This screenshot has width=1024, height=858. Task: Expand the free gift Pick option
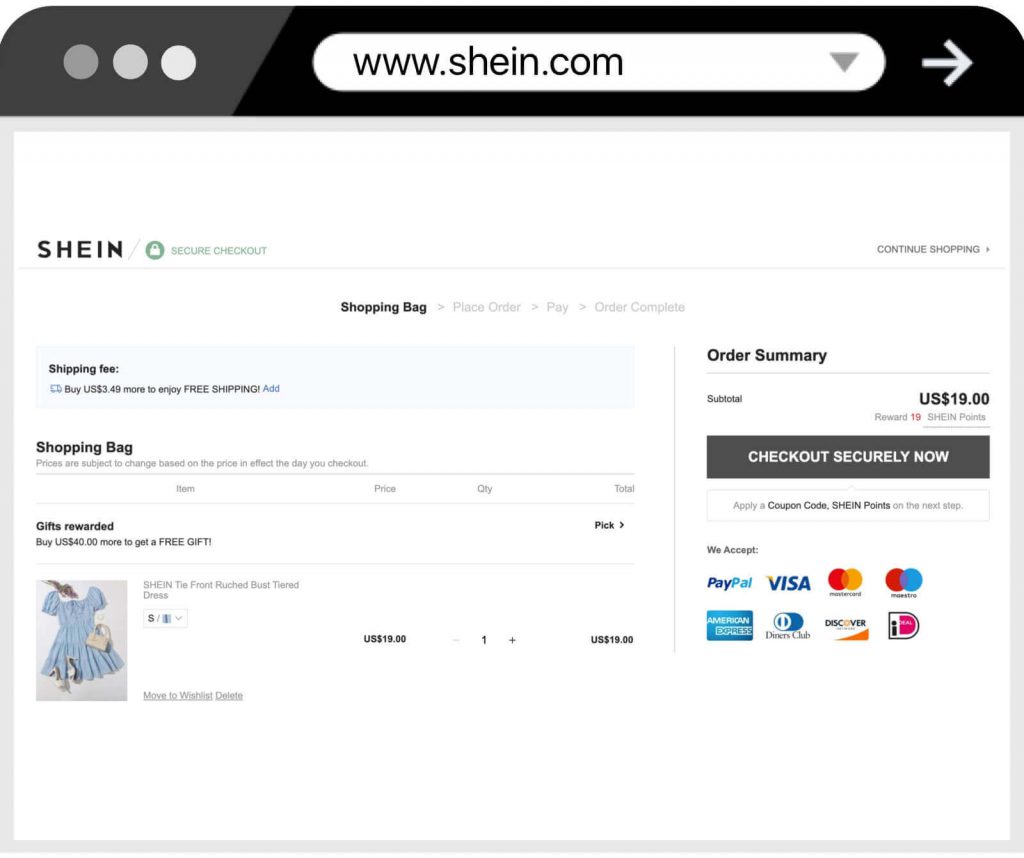tap(609, 525)
